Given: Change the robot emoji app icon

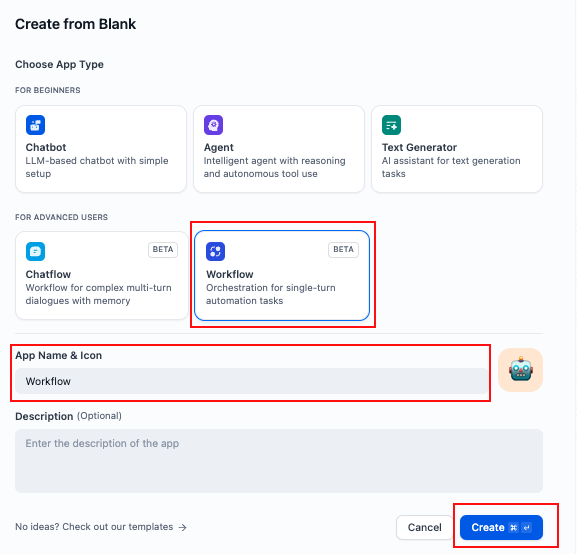Looking at the screenshot, I should coord(520,370).
